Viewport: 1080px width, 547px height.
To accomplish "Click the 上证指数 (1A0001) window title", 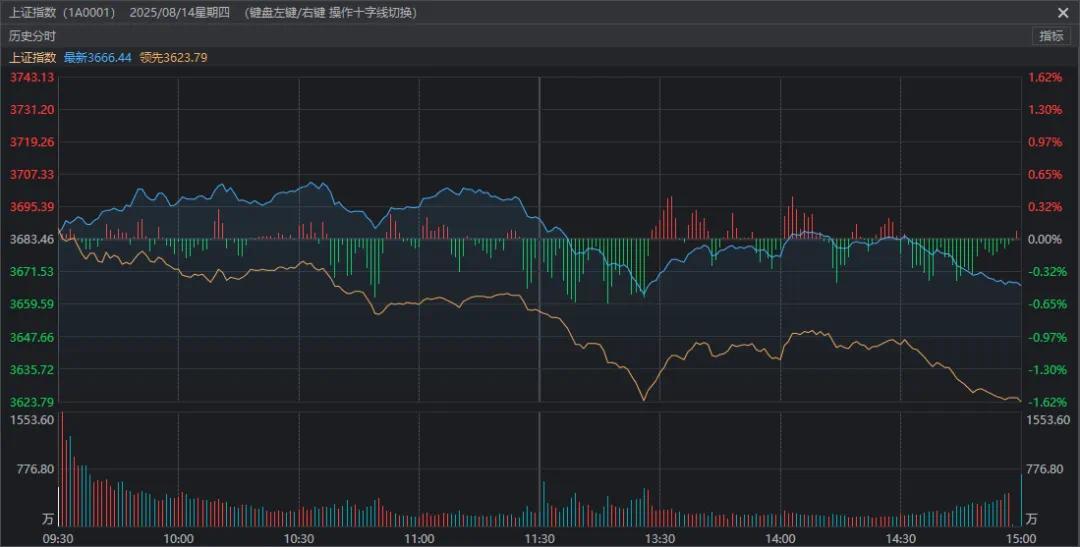I will pyautogui.click(x=62, y=13).
